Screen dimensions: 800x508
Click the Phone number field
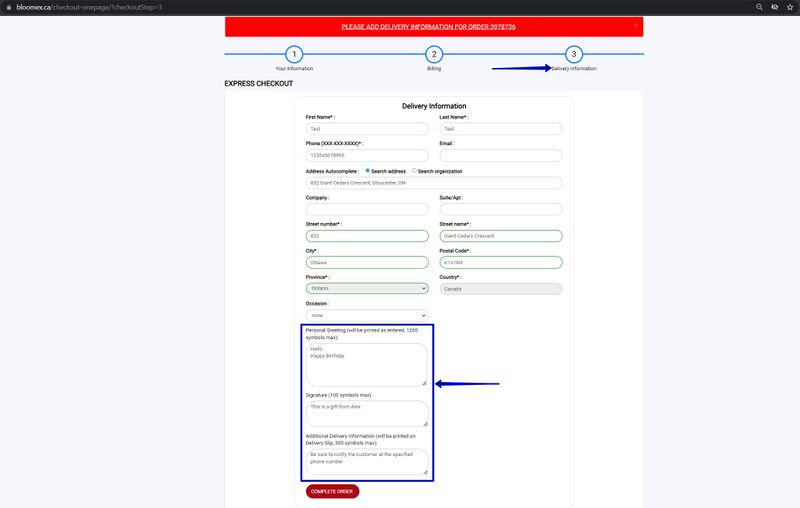[367, 156]
